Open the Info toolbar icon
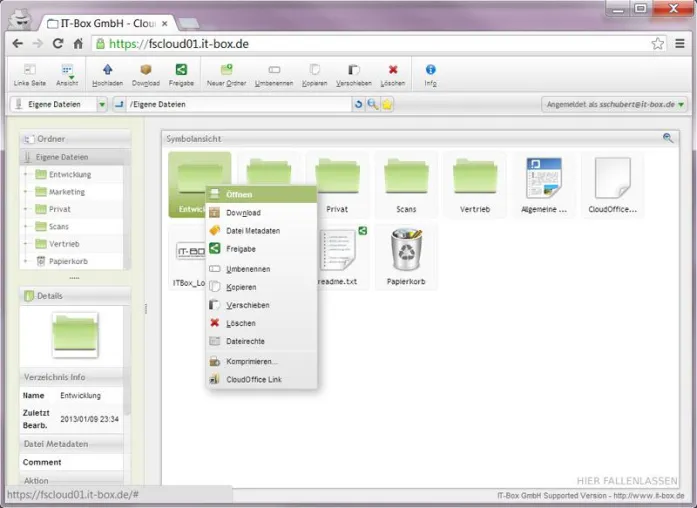The image size is (697, 508). 430,75
